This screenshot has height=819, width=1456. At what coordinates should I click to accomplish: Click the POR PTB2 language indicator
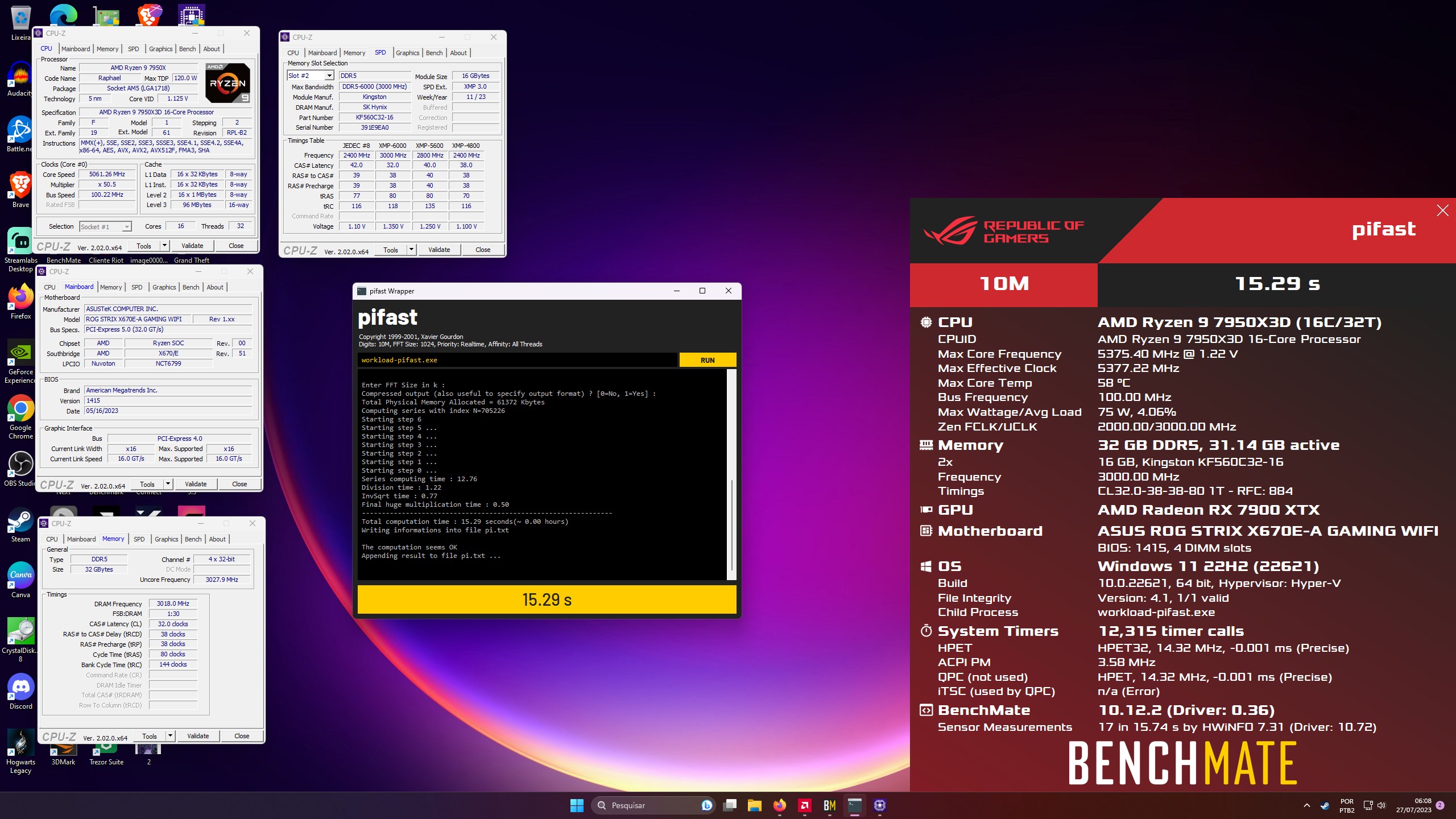click(x=1347, y=805)
